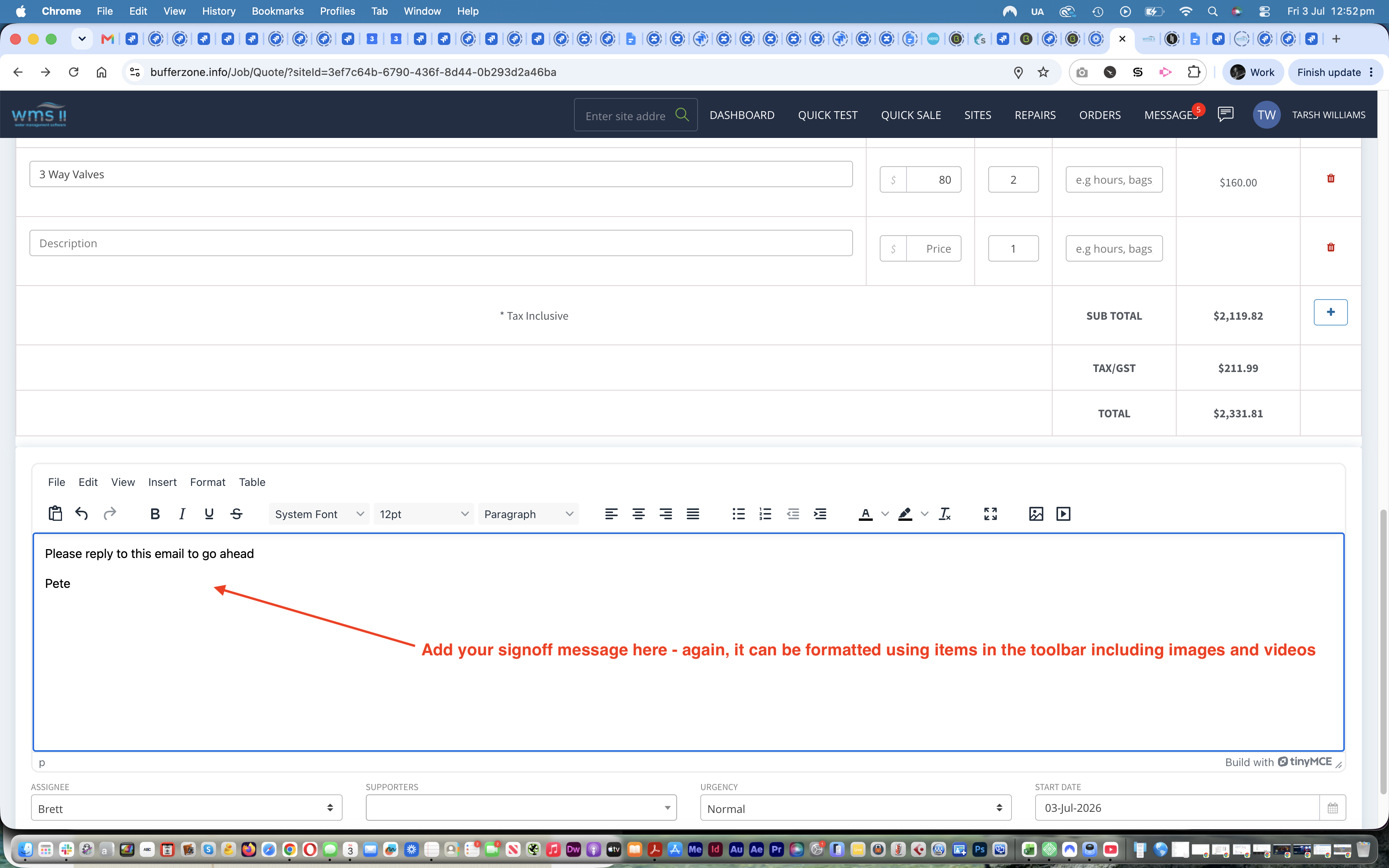
Task: Enter fullscreen editor mode
Action: click(x=991, y=514)
